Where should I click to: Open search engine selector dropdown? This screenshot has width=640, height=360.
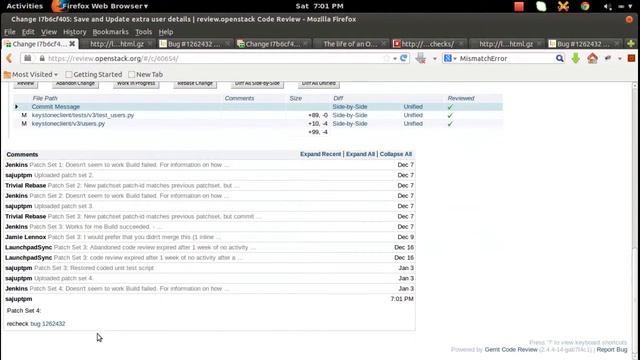455,59
